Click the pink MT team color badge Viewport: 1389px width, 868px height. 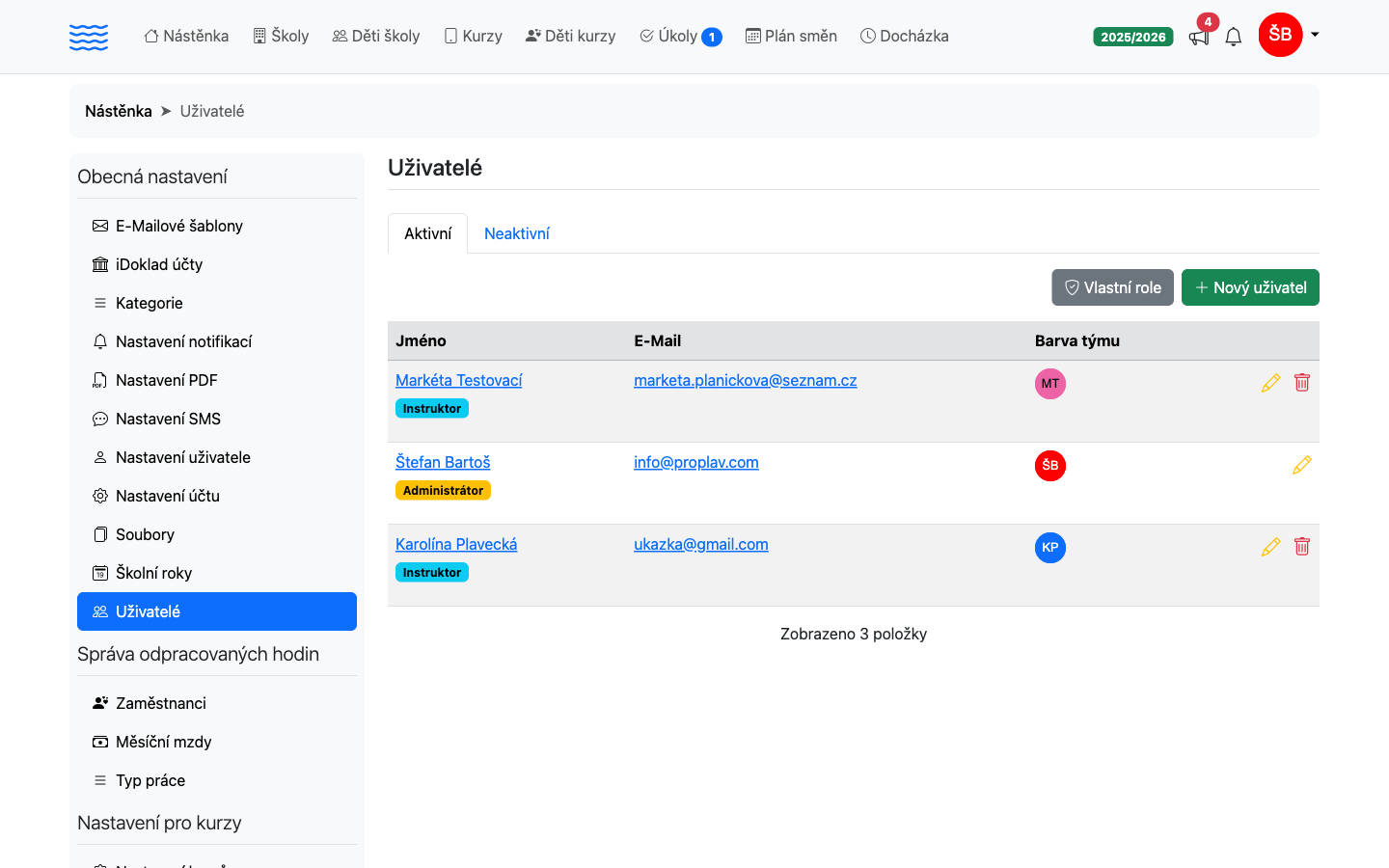(1050, 384)
